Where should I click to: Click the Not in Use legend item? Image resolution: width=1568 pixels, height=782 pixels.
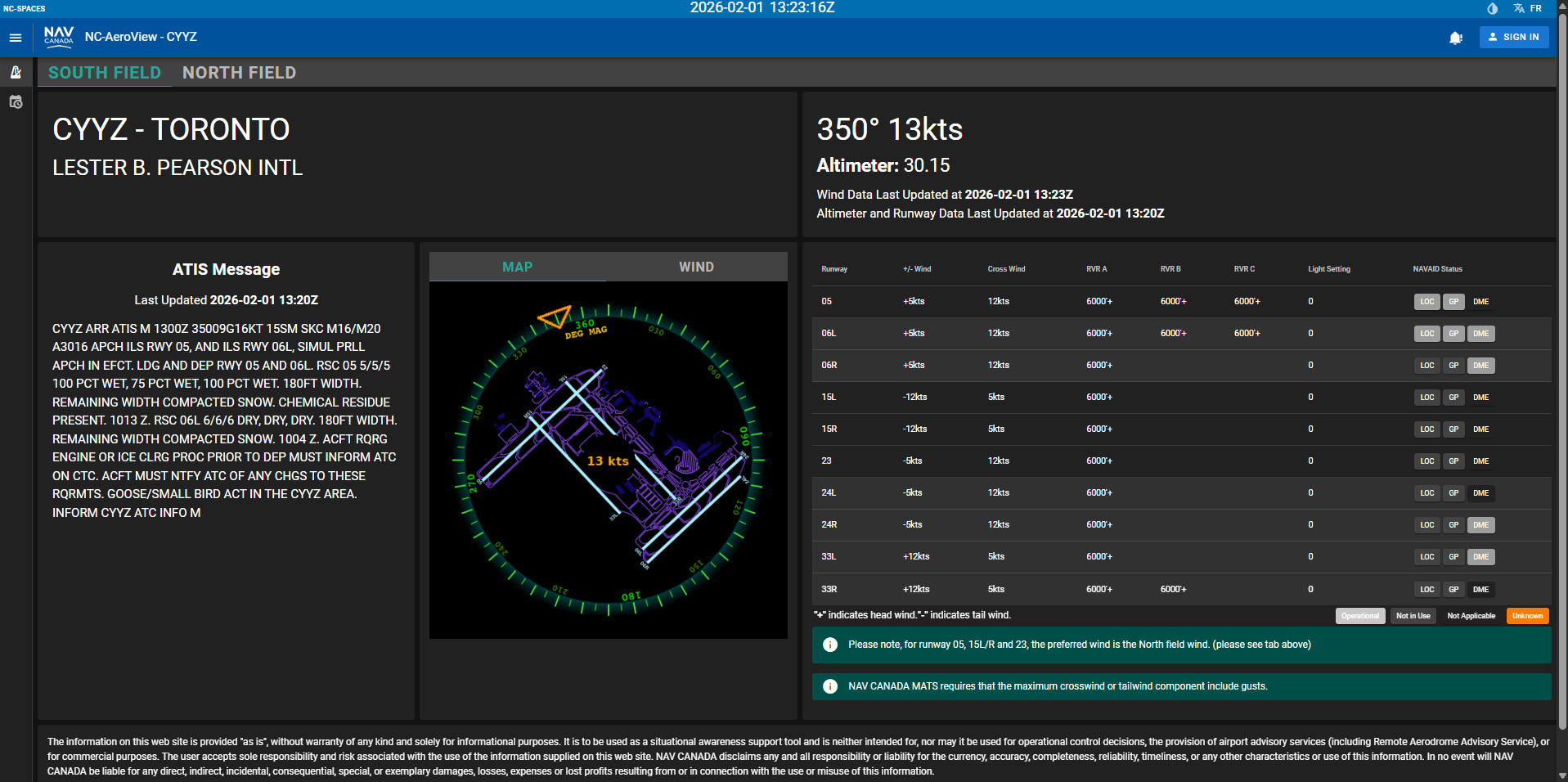1413,615
